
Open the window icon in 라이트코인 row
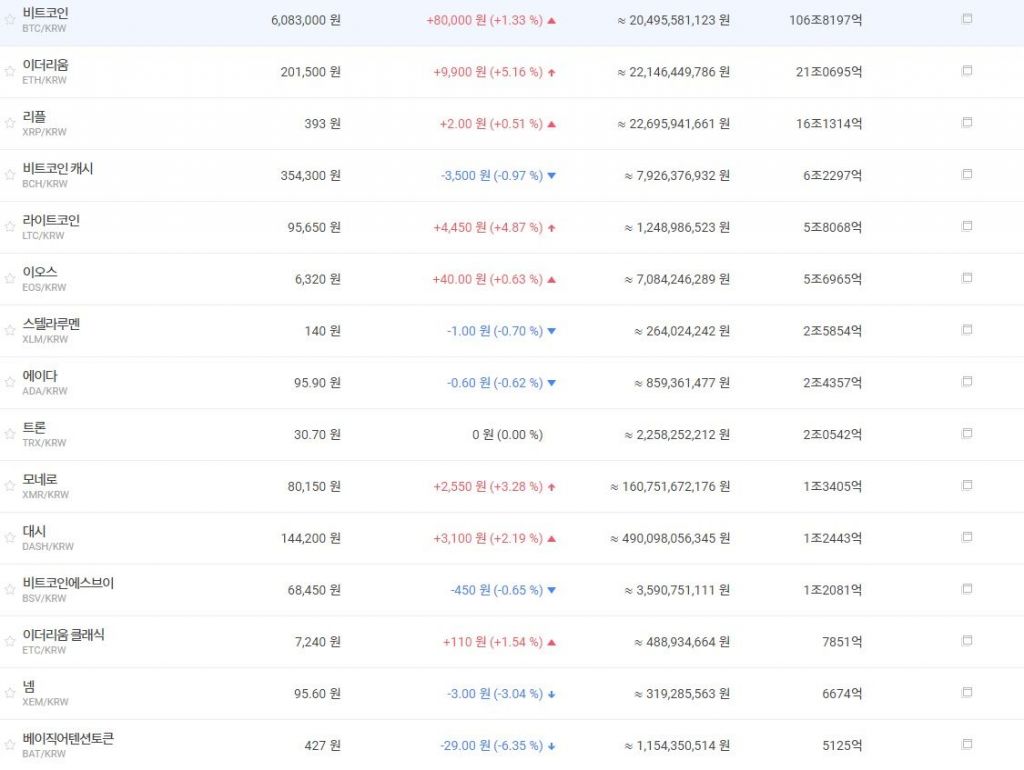(966, 226)
